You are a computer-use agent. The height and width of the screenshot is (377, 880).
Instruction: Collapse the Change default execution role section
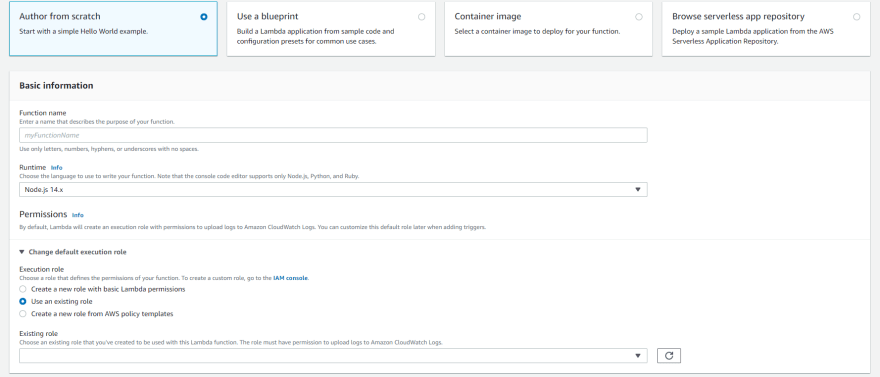pyautogui.click(x=73, y=252)
